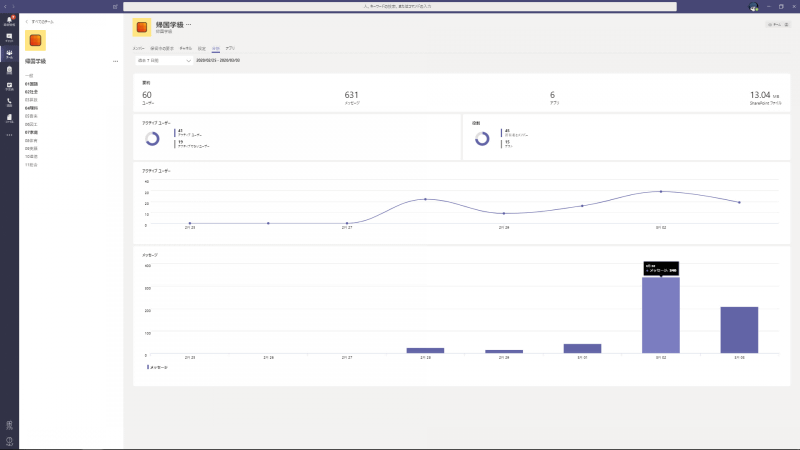Show more apps via left rail ellipsis
Screen dimensions: 800x450
[x=9, y=134]
